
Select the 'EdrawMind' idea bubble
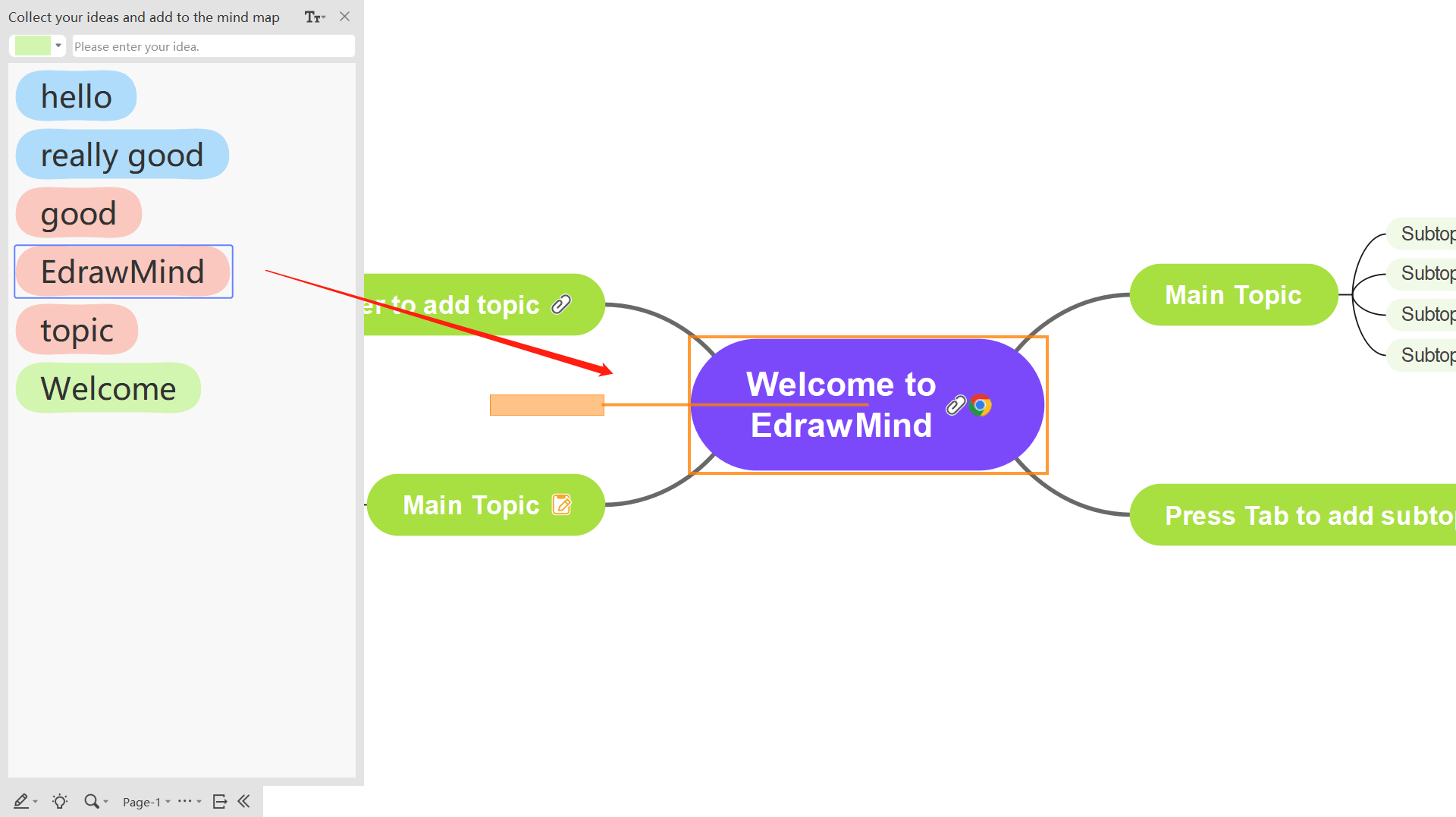pyautogui.click(x=123, y=272)
